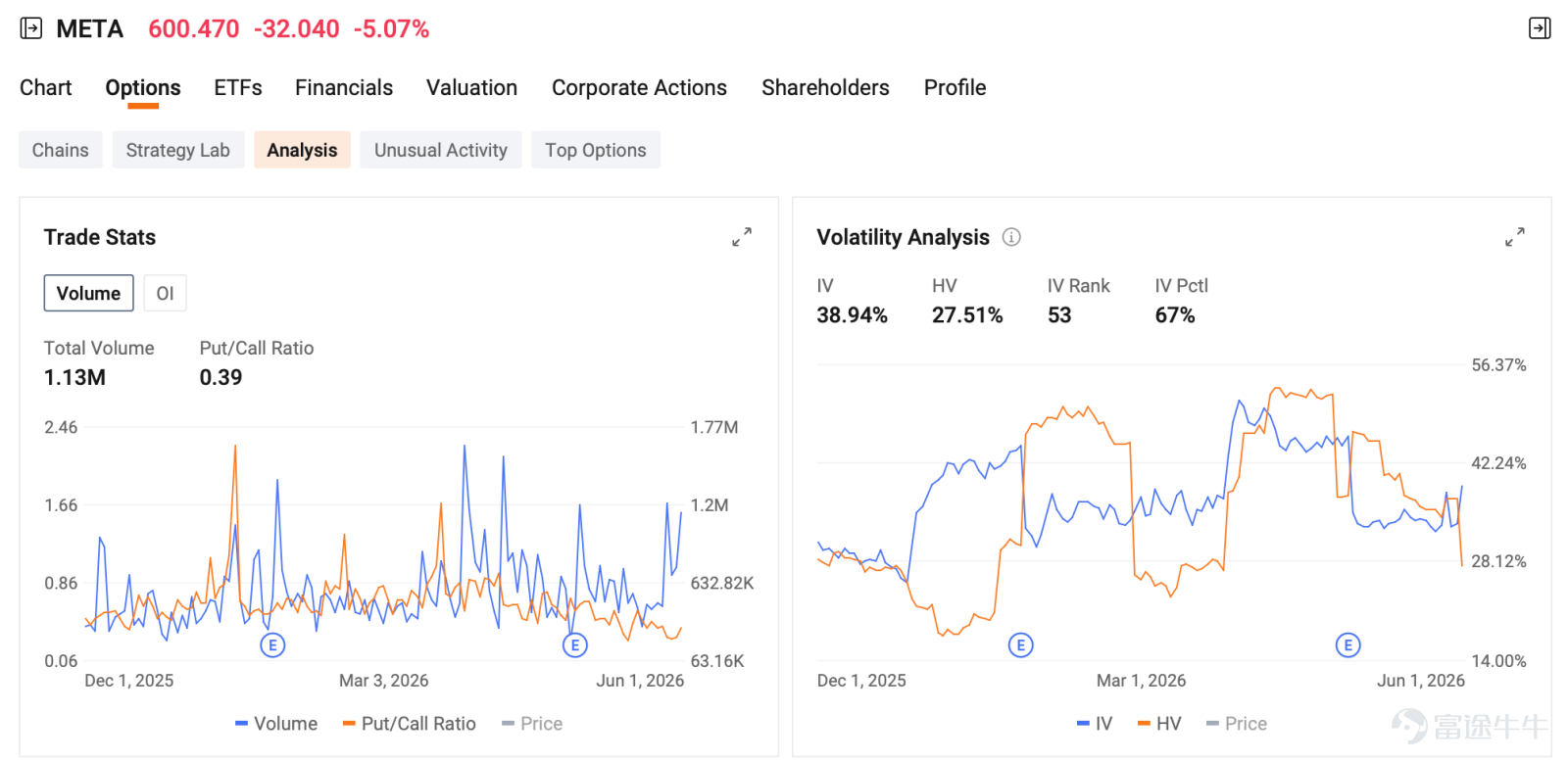Toggle the Put/Call Ratio legend series
The width and height of the screenshot is (1568, 762).
coord(409,724)
